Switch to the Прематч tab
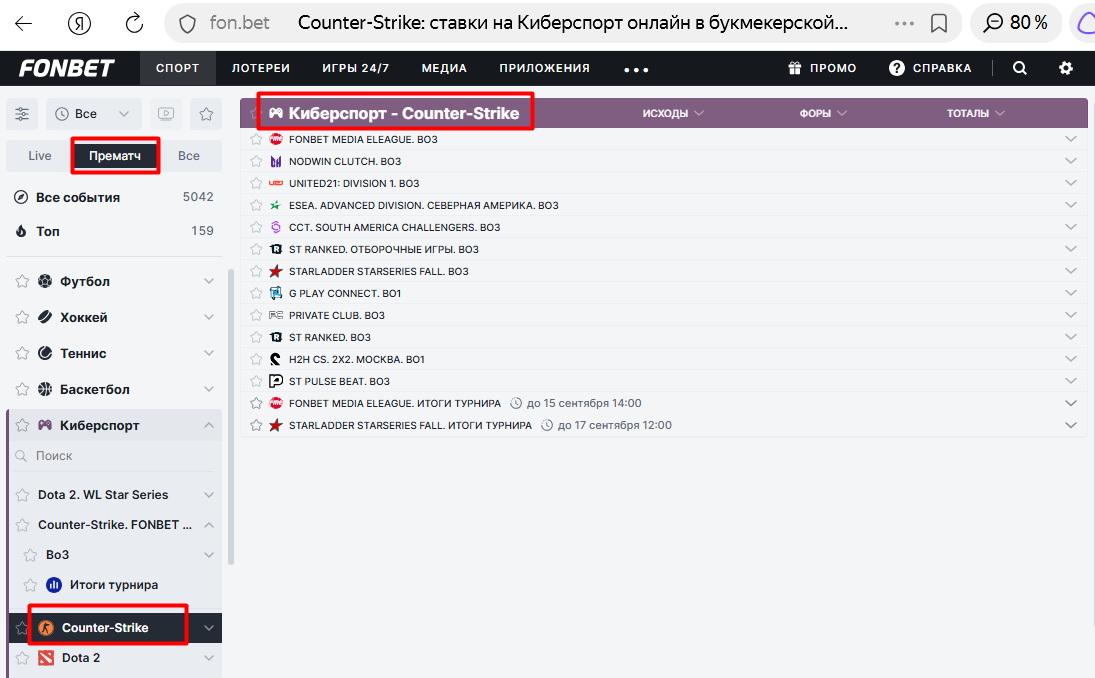The height and width of the screenshot is (678, 1095). 115,156
